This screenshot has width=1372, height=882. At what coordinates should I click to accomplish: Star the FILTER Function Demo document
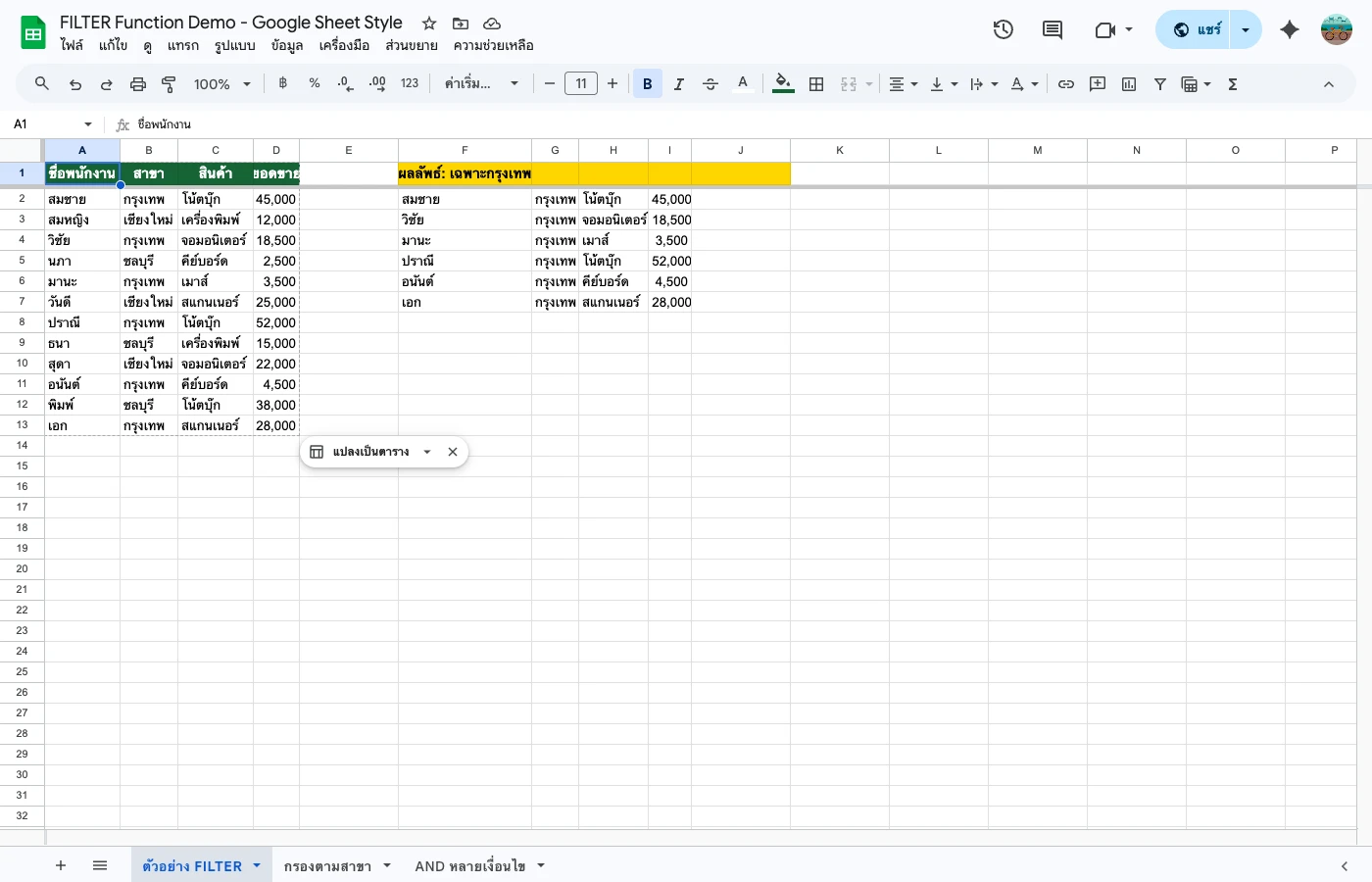pyautogui.click(x=429, y=23)
